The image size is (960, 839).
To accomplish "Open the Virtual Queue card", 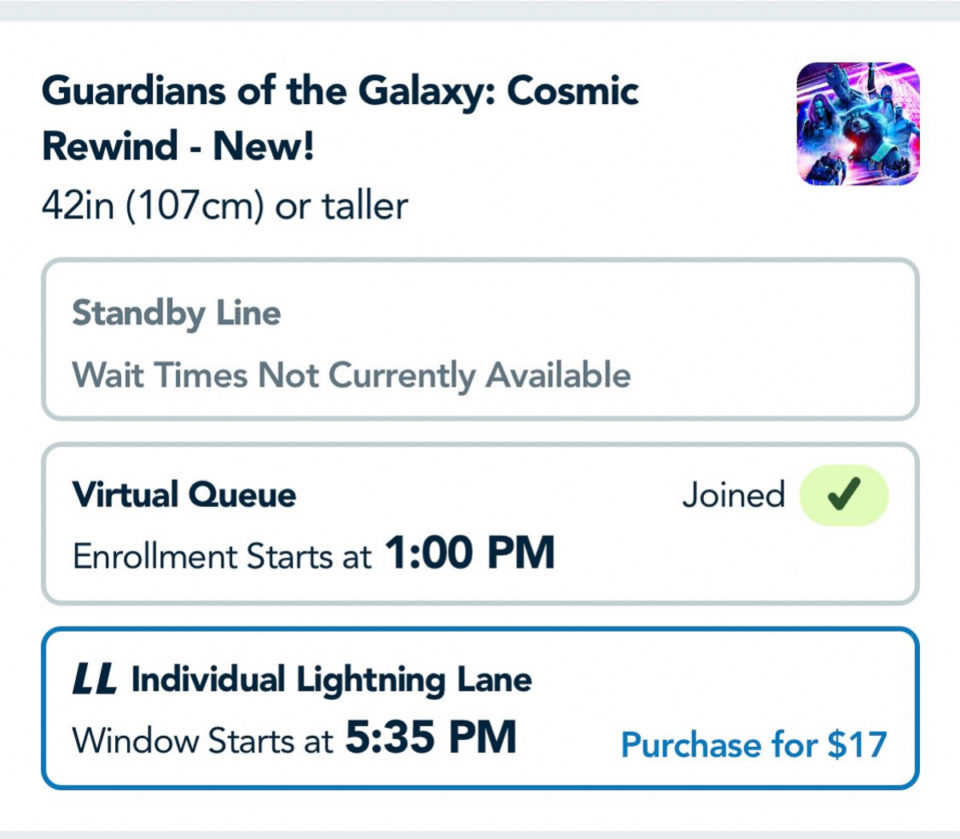I will coord(480,522).
